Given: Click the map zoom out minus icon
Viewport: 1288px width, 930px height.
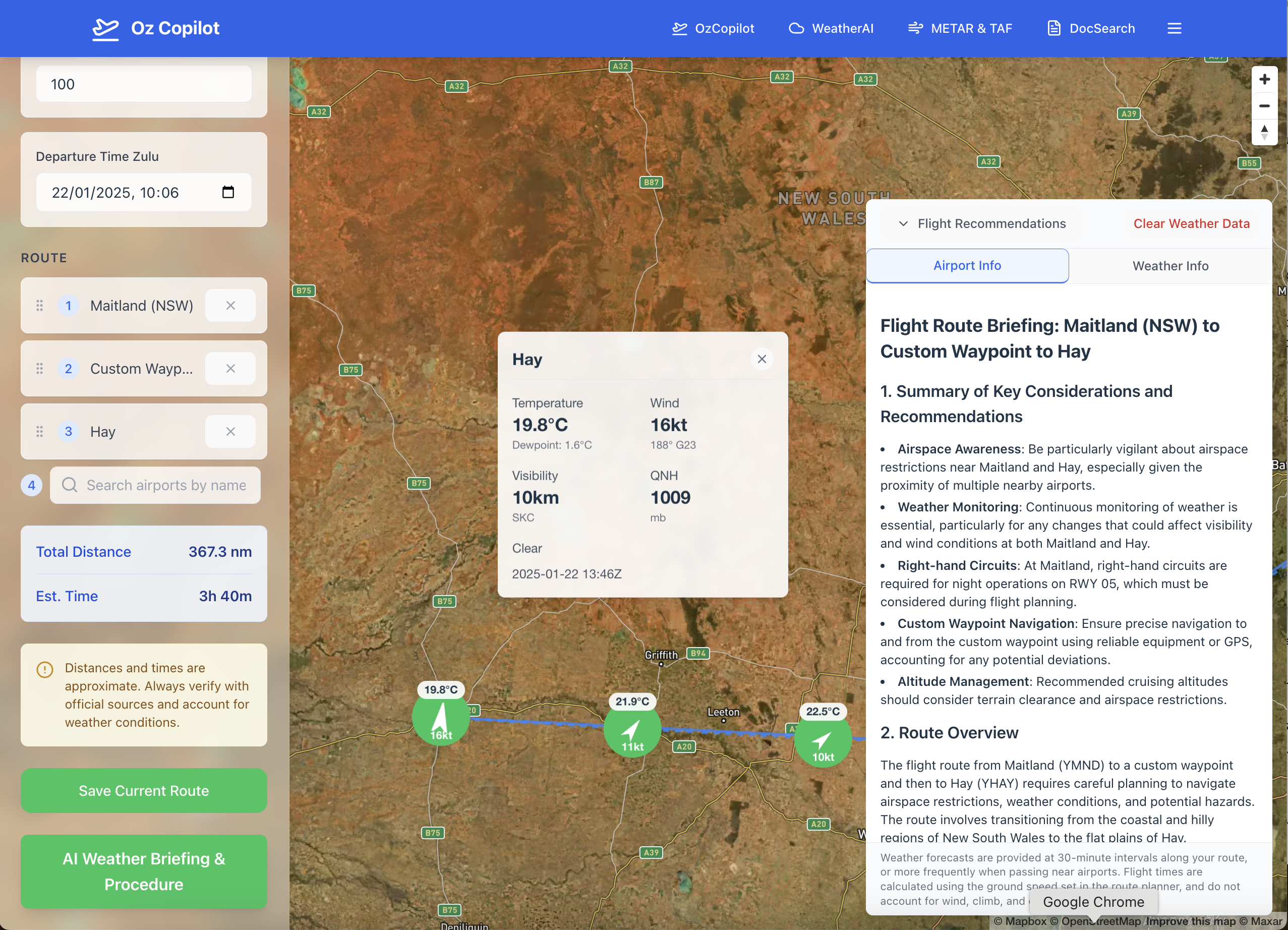Looking at the screenshot, I should click(1264, 106).
